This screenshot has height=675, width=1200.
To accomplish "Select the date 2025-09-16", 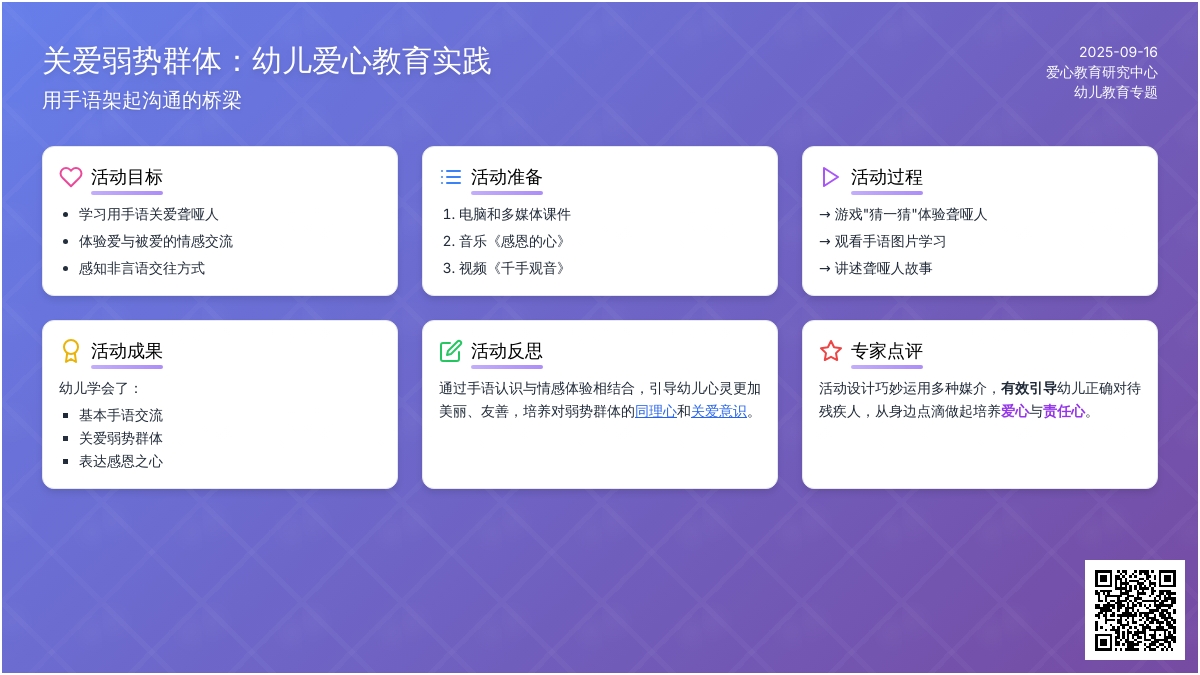I will [x=1118, y=52].
